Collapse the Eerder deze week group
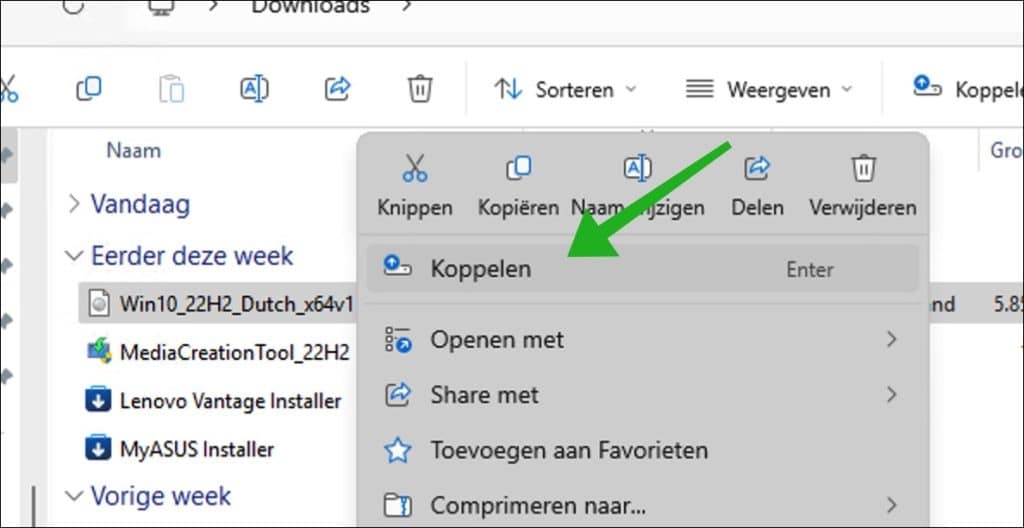 (74, 256)
